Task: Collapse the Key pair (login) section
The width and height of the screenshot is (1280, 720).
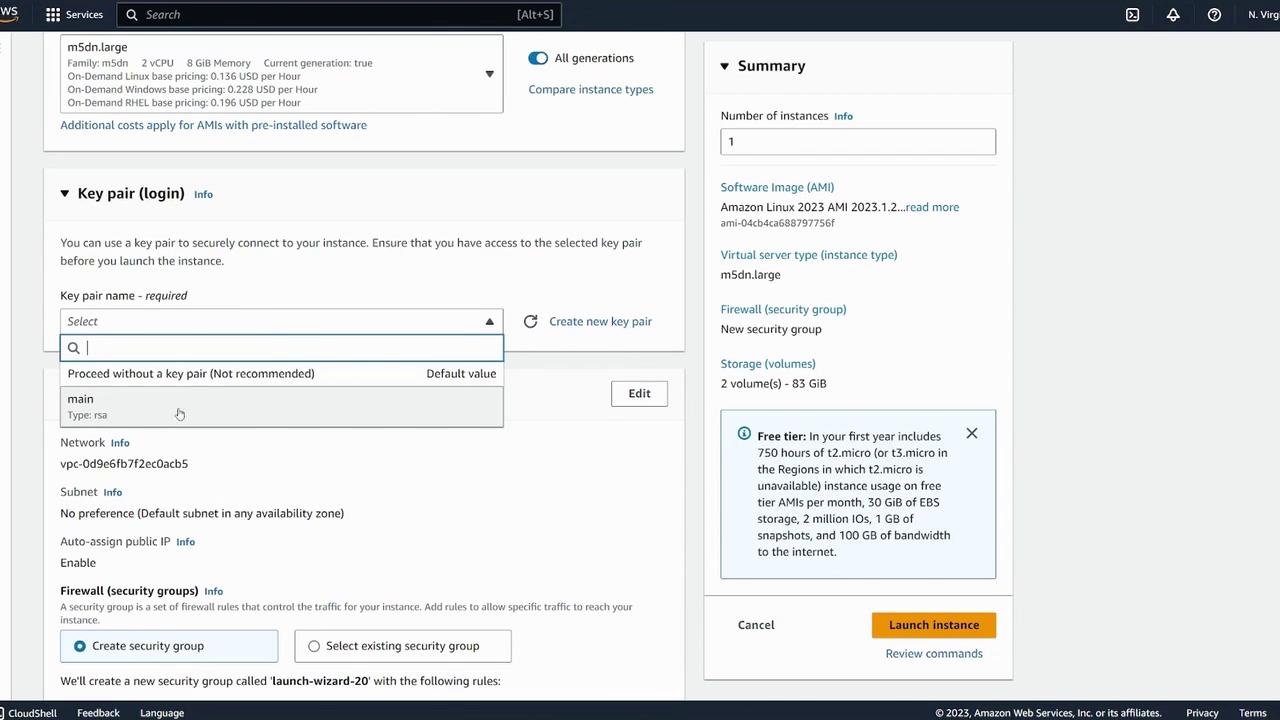Action: coord(65,194)
